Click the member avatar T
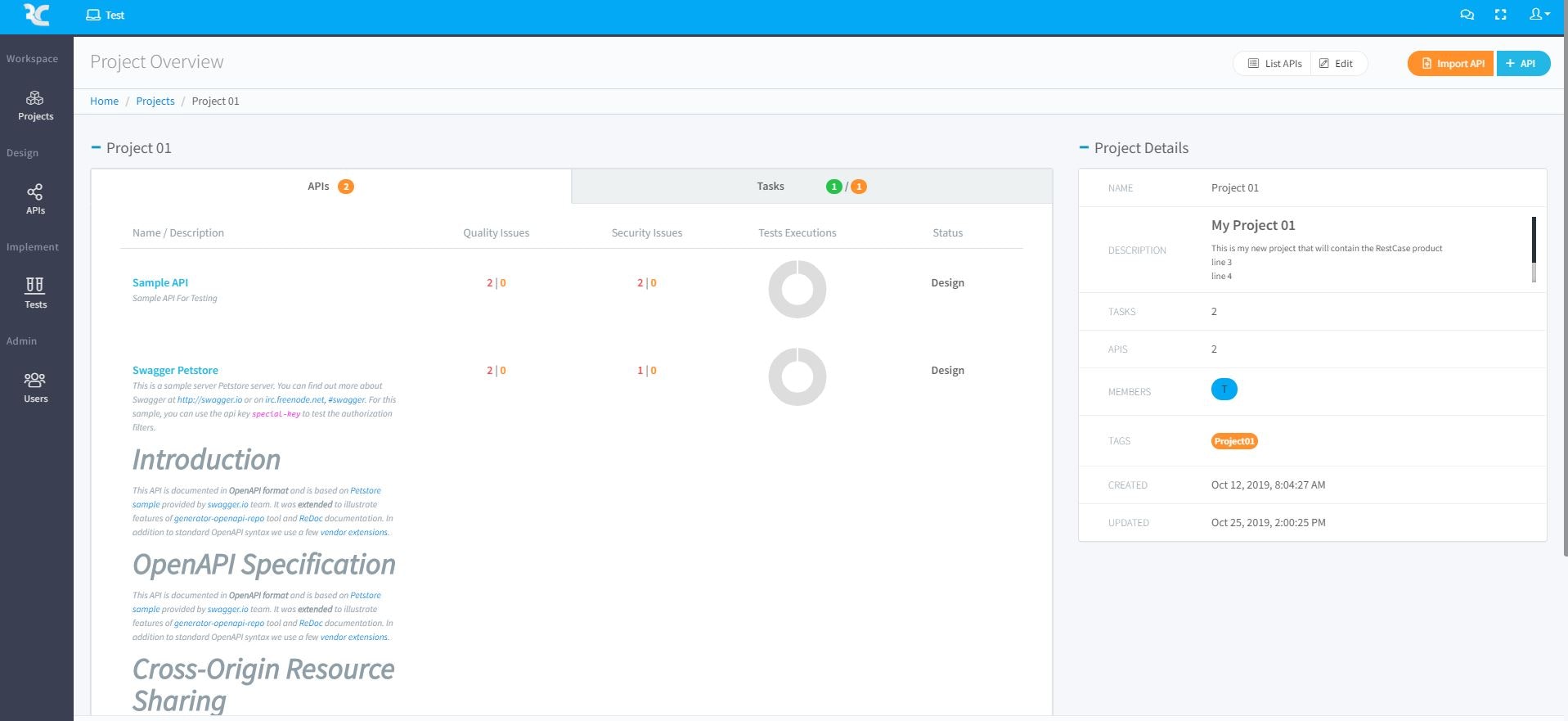1568x721 pixels. [x=1224, y=389]
